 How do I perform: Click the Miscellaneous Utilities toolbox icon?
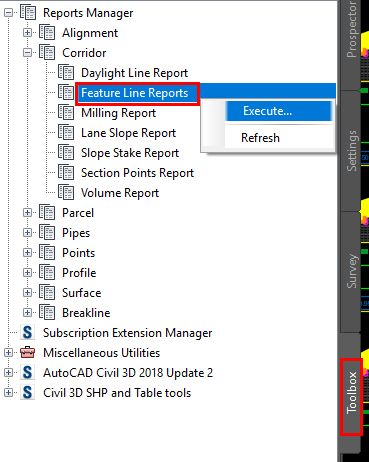[27, 352]
